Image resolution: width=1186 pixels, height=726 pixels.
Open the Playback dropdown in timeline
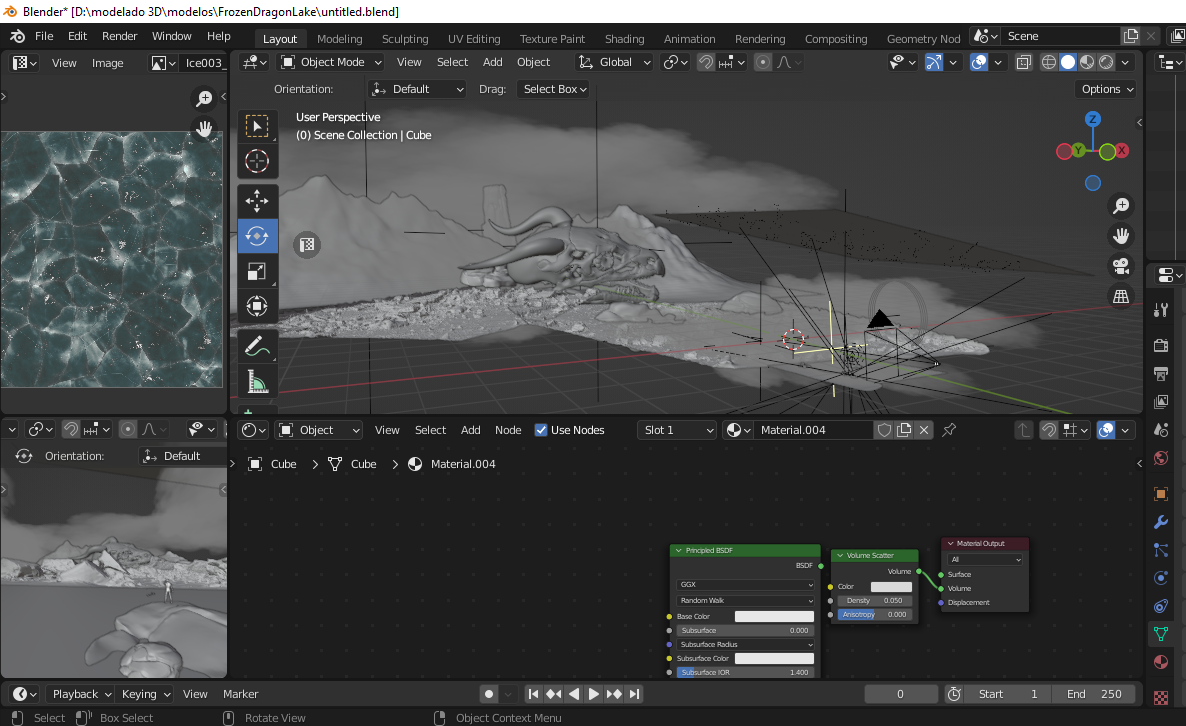point(80,693)
